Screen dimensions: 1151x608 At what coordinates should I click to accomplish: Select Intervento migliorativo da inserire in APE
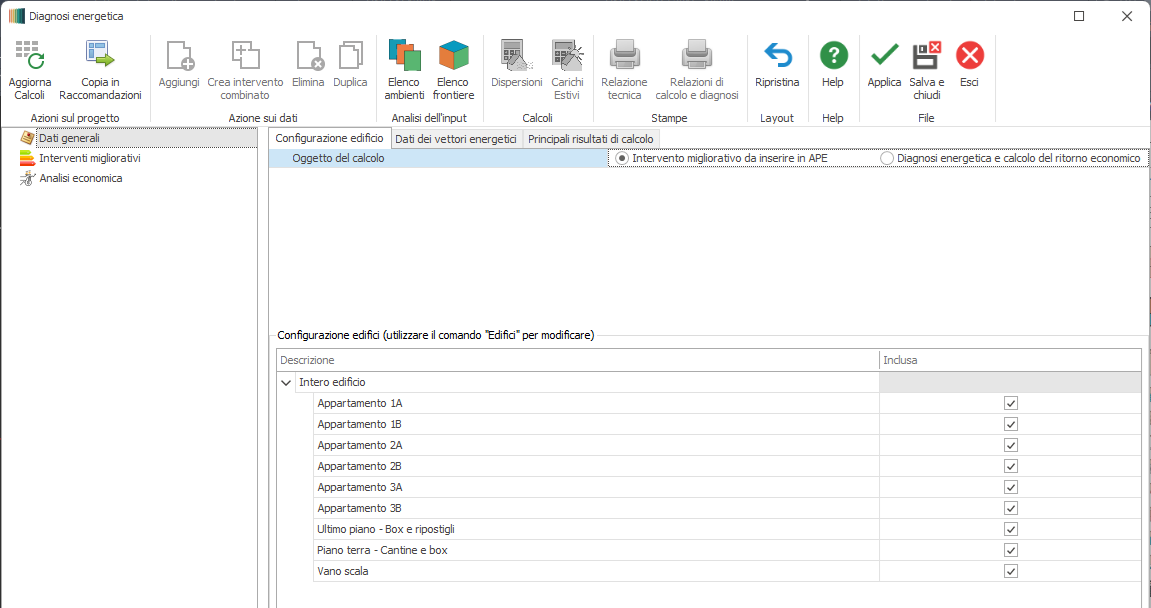click(623, 158)
